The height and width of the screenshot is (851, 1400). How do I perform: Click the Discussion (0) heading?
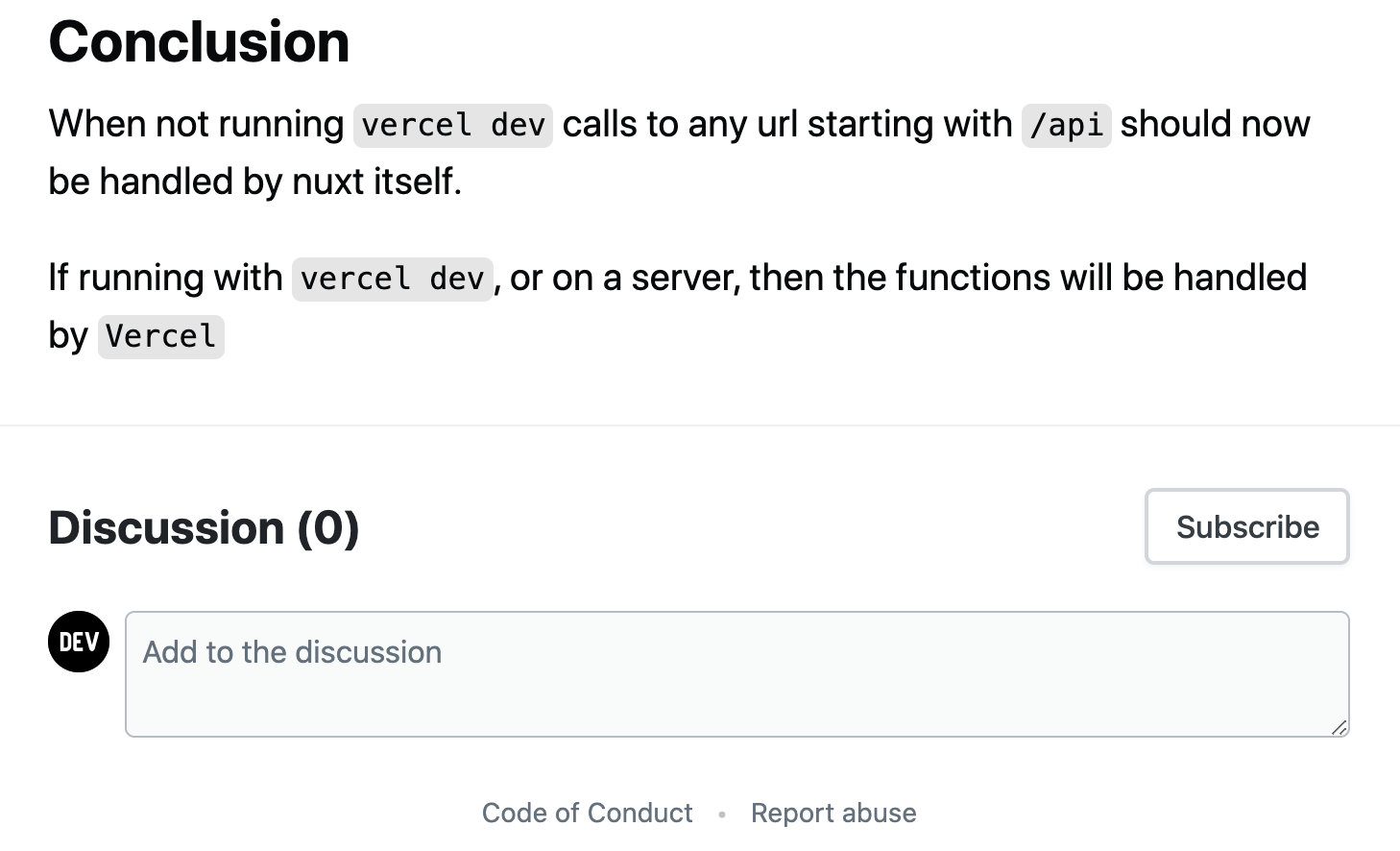click(204, 527)
